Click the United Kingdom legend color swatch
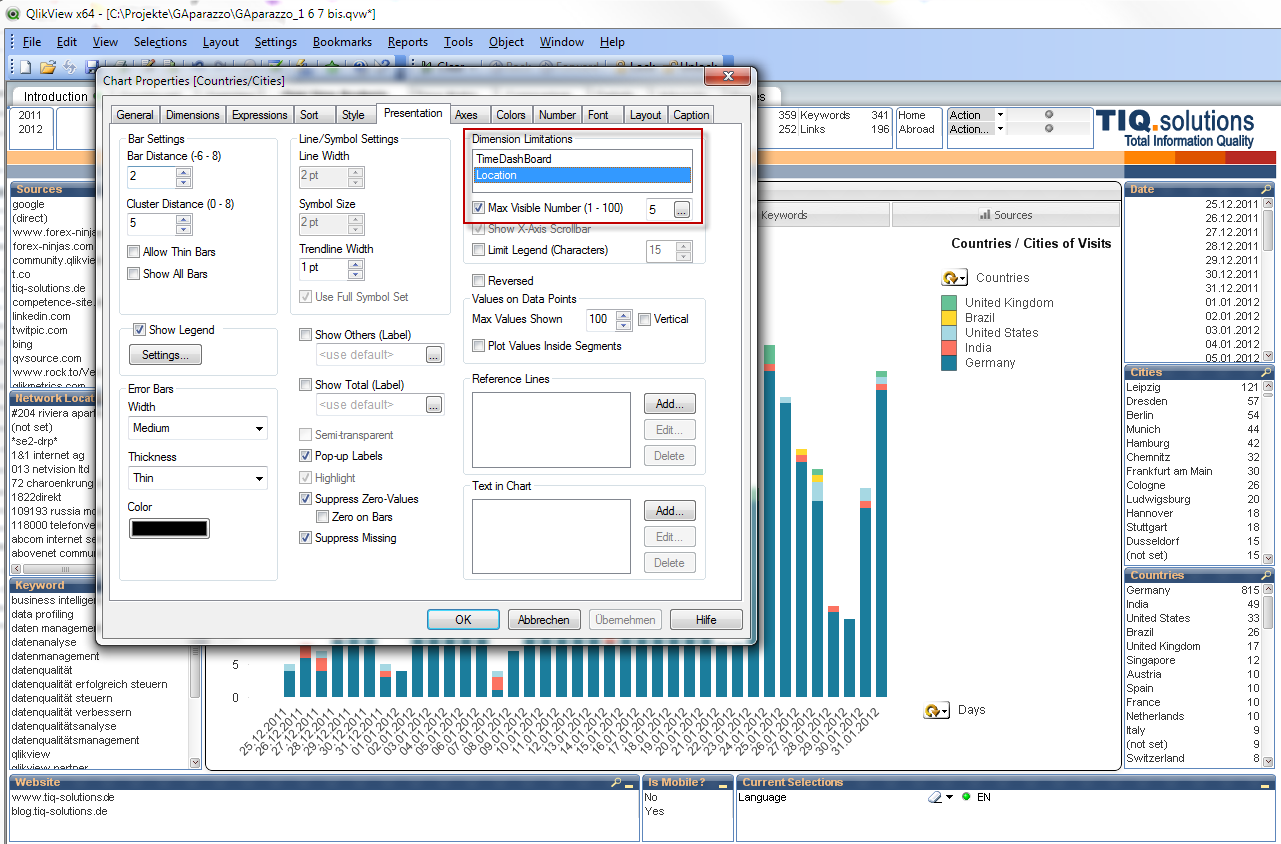1281x844 pixels. tap(950, 303)
